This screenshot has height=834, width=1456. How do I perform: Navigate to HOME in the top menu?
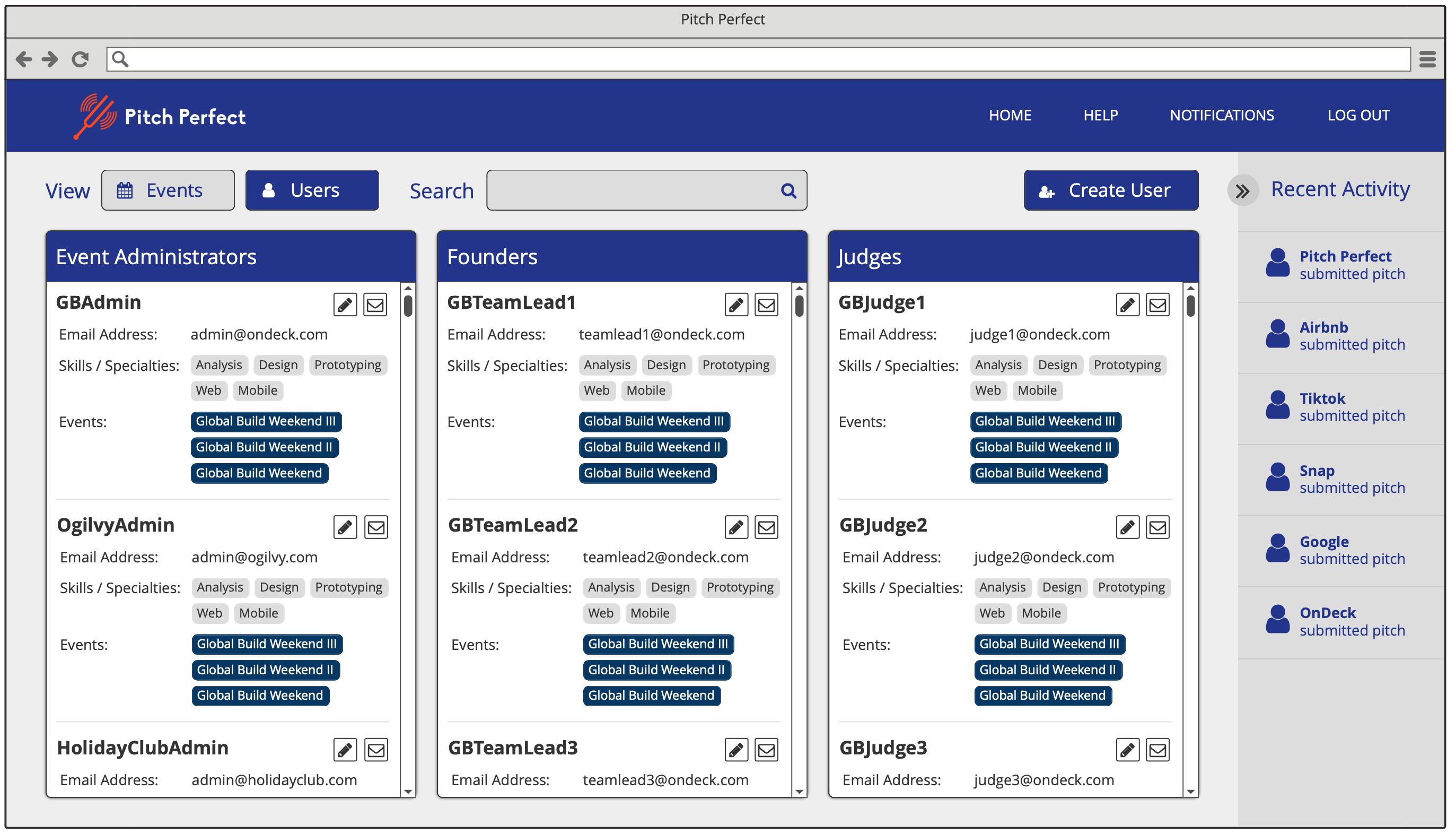(1010, 115)
